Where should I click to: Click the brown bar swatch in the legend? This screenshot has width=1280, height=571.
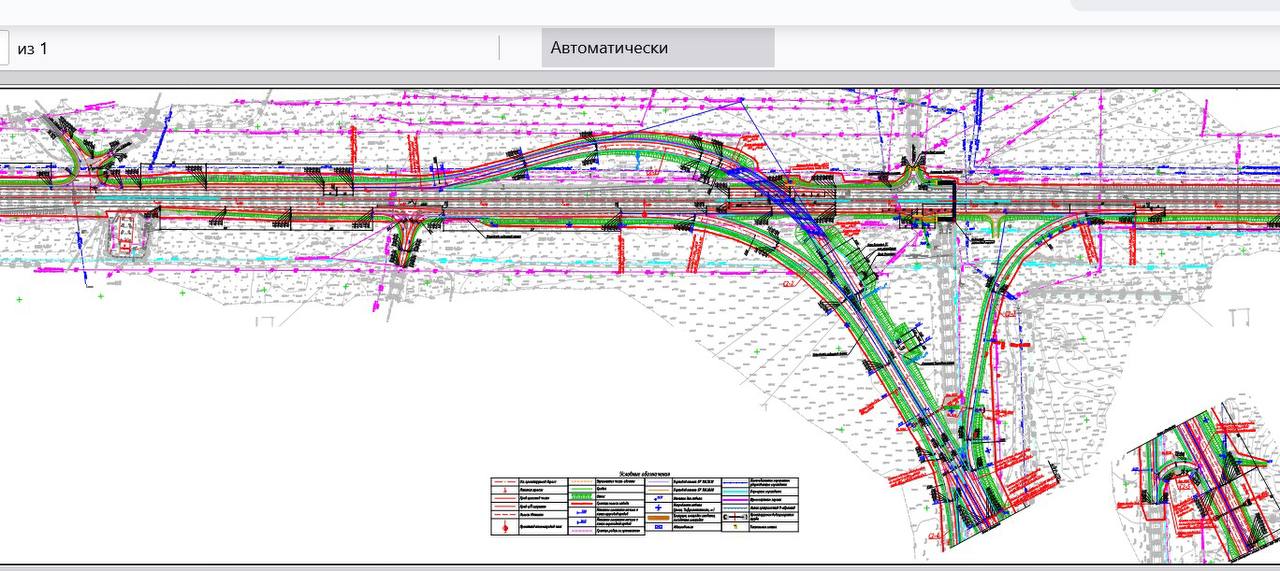point(658,518)
